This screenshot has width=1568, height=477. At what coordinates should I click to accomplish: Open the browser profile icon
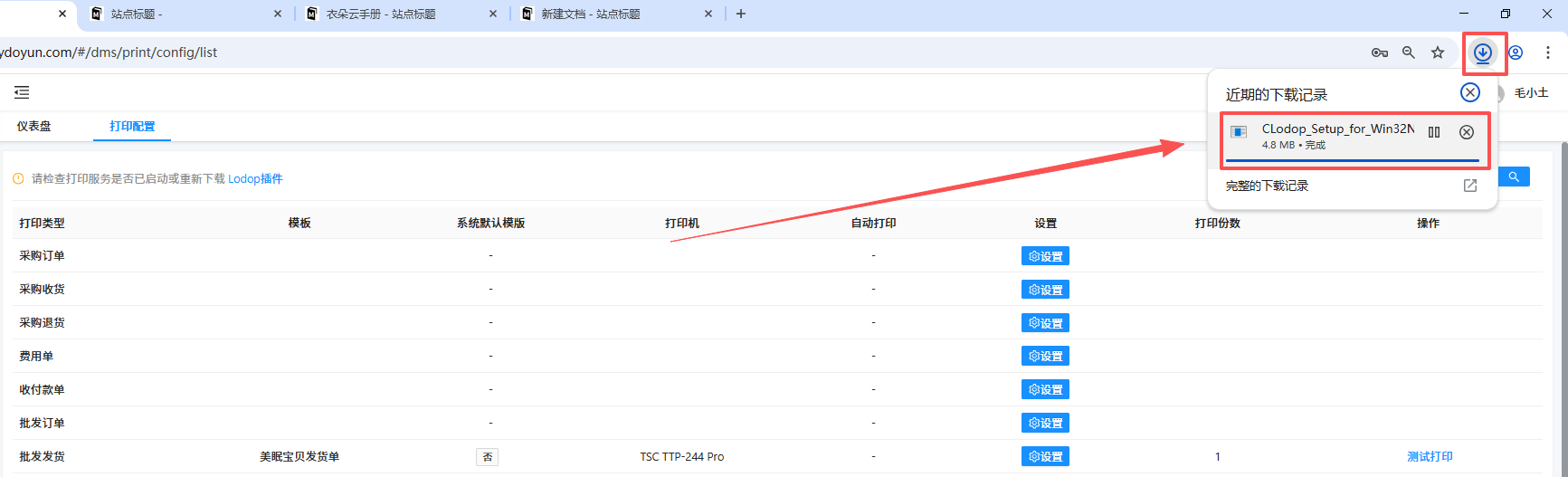(x=1516, y=52)
